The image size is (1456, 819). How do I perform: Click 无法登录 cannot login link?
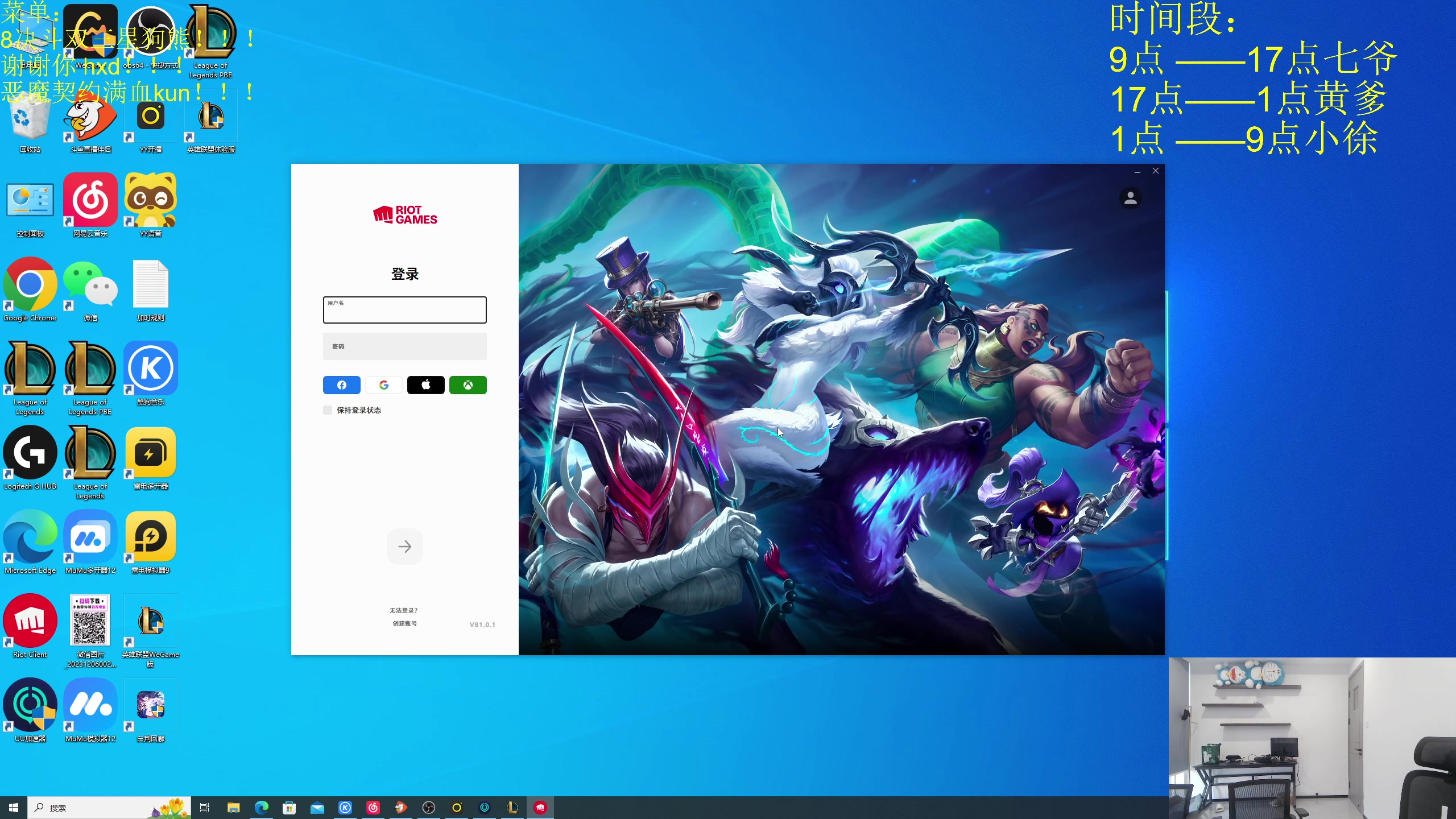pos(404,610)
